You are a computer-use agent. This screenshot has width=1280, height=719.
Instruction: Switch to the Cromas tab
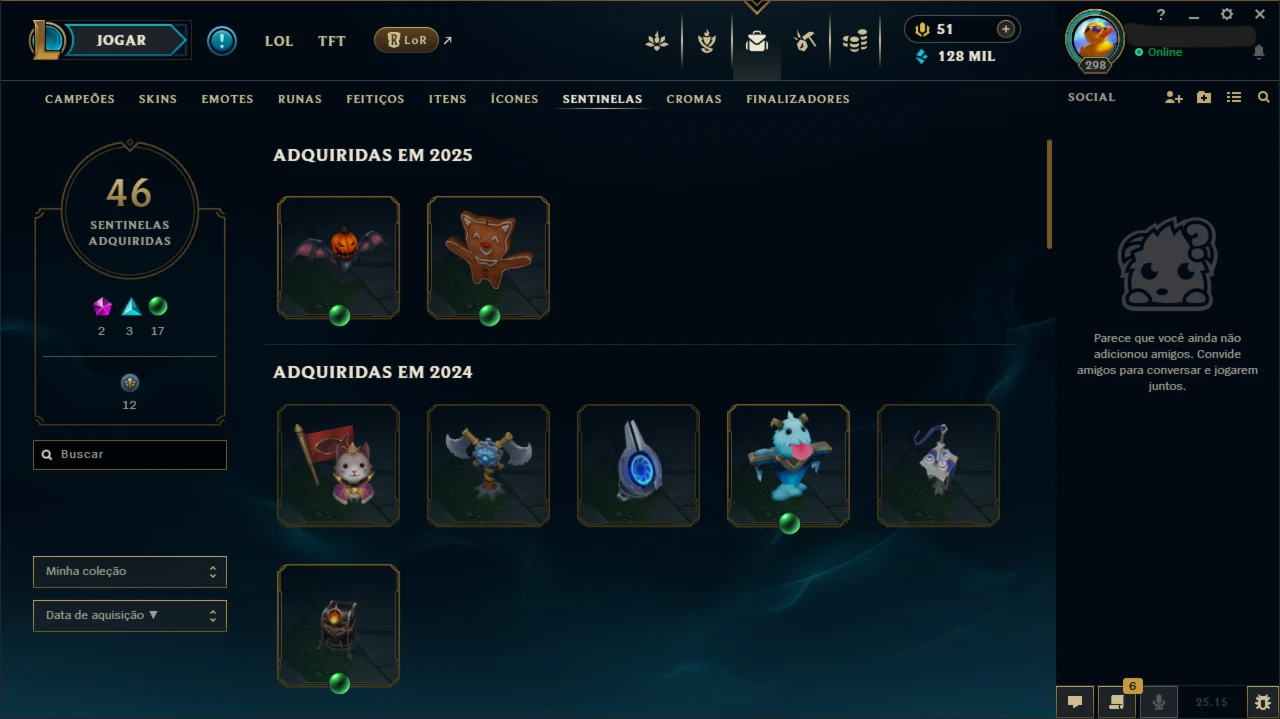[694, 99]
